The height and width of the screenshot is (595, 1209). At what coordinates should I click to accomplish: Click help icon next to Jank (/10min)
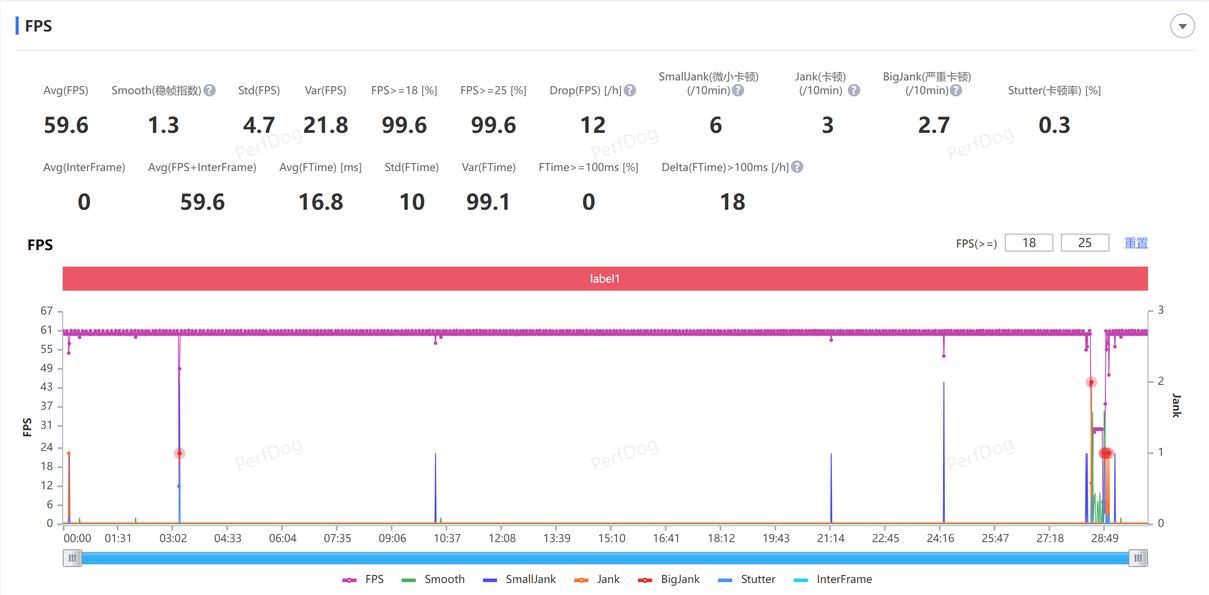[x=854, y=90]
